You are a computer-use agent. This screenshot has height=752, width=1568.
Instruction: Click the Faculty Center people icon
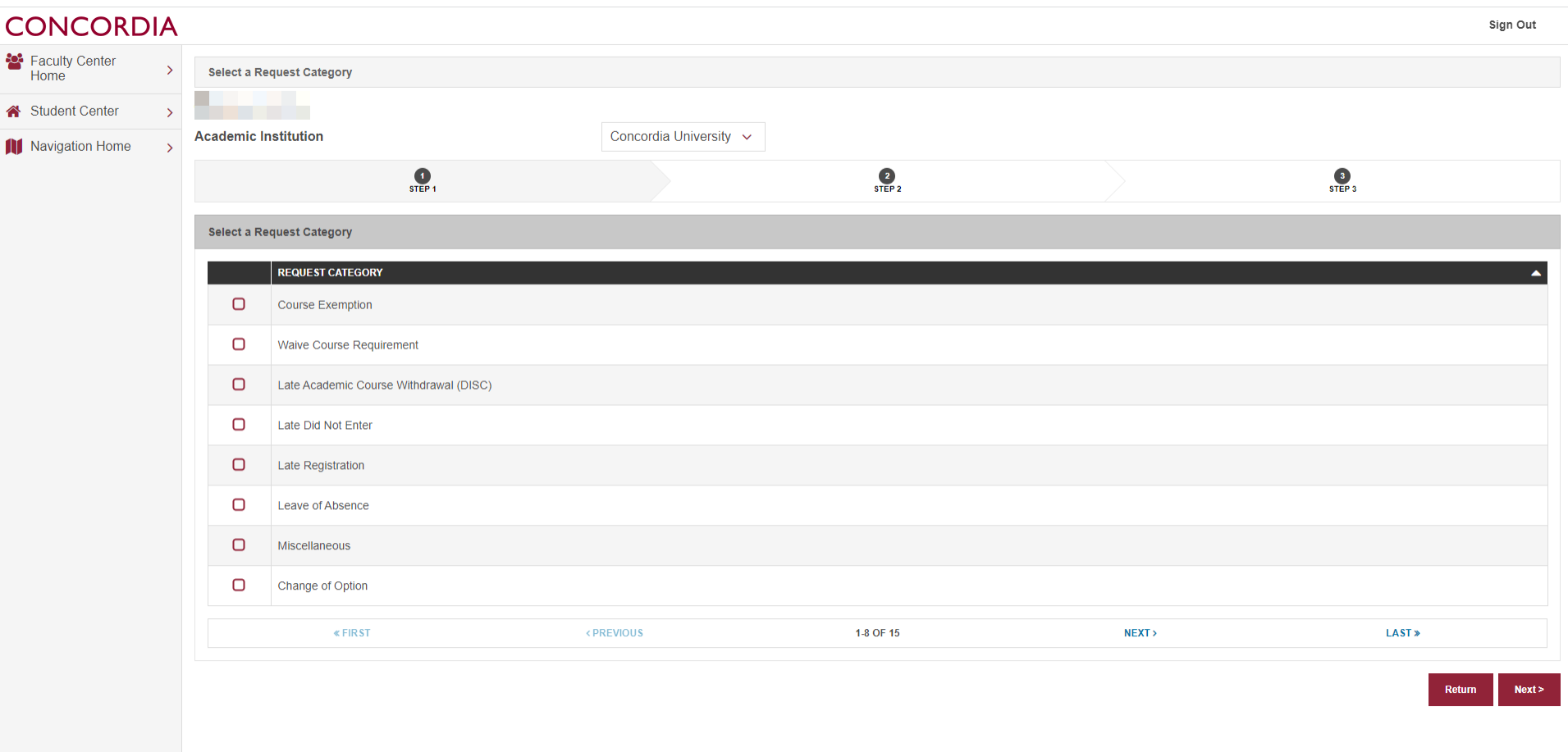[x=14, y=62]
